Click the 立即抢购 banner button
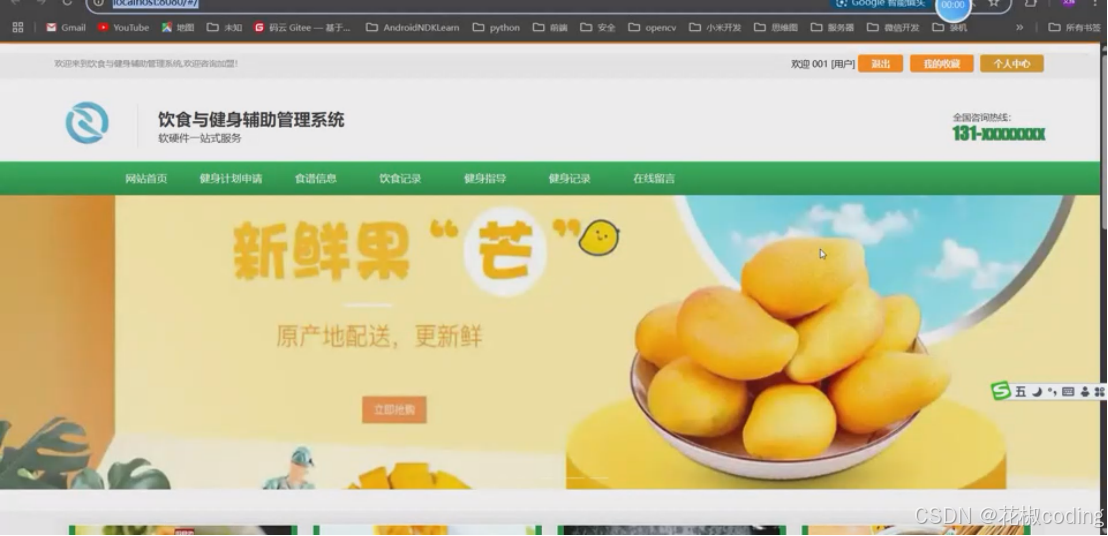 (x=394, y=410)
